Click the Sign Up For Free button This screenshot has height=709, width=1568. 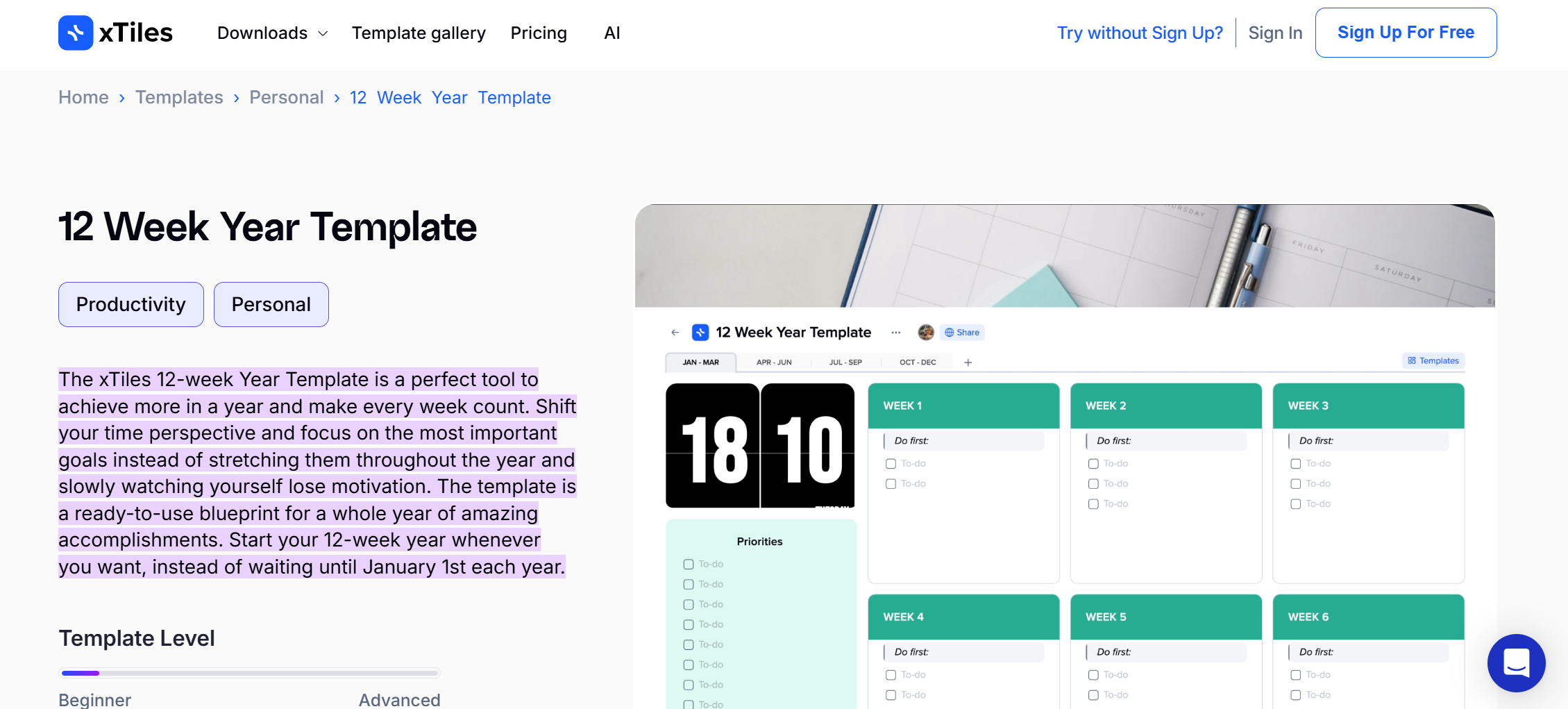1406,33
